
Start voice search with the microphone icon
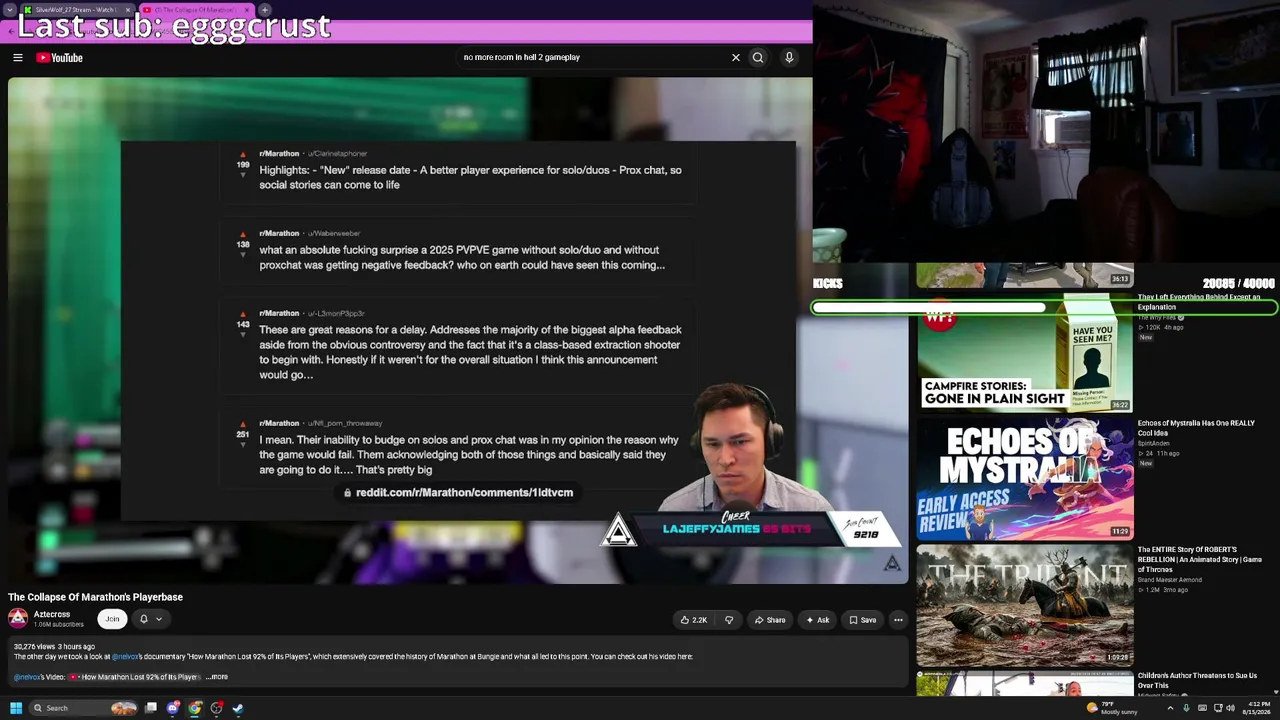point(789,58)
